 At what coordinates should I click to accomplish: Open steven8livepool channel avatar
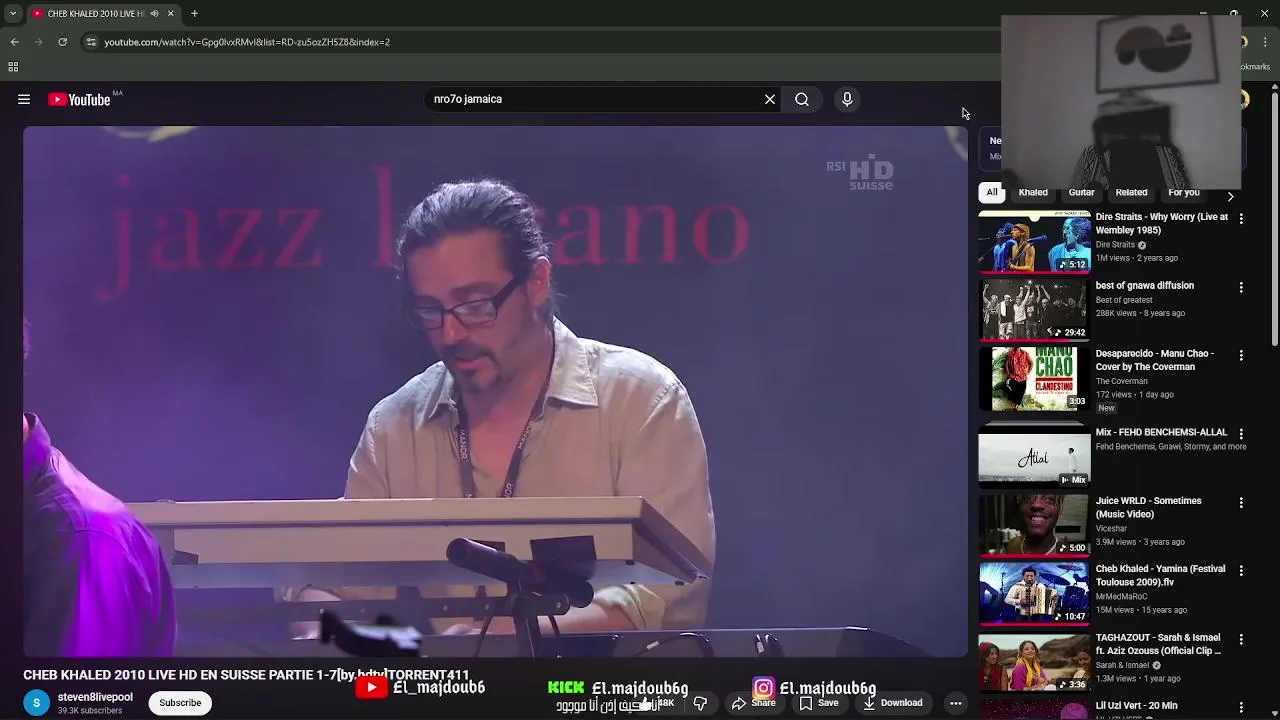[36, 703]
